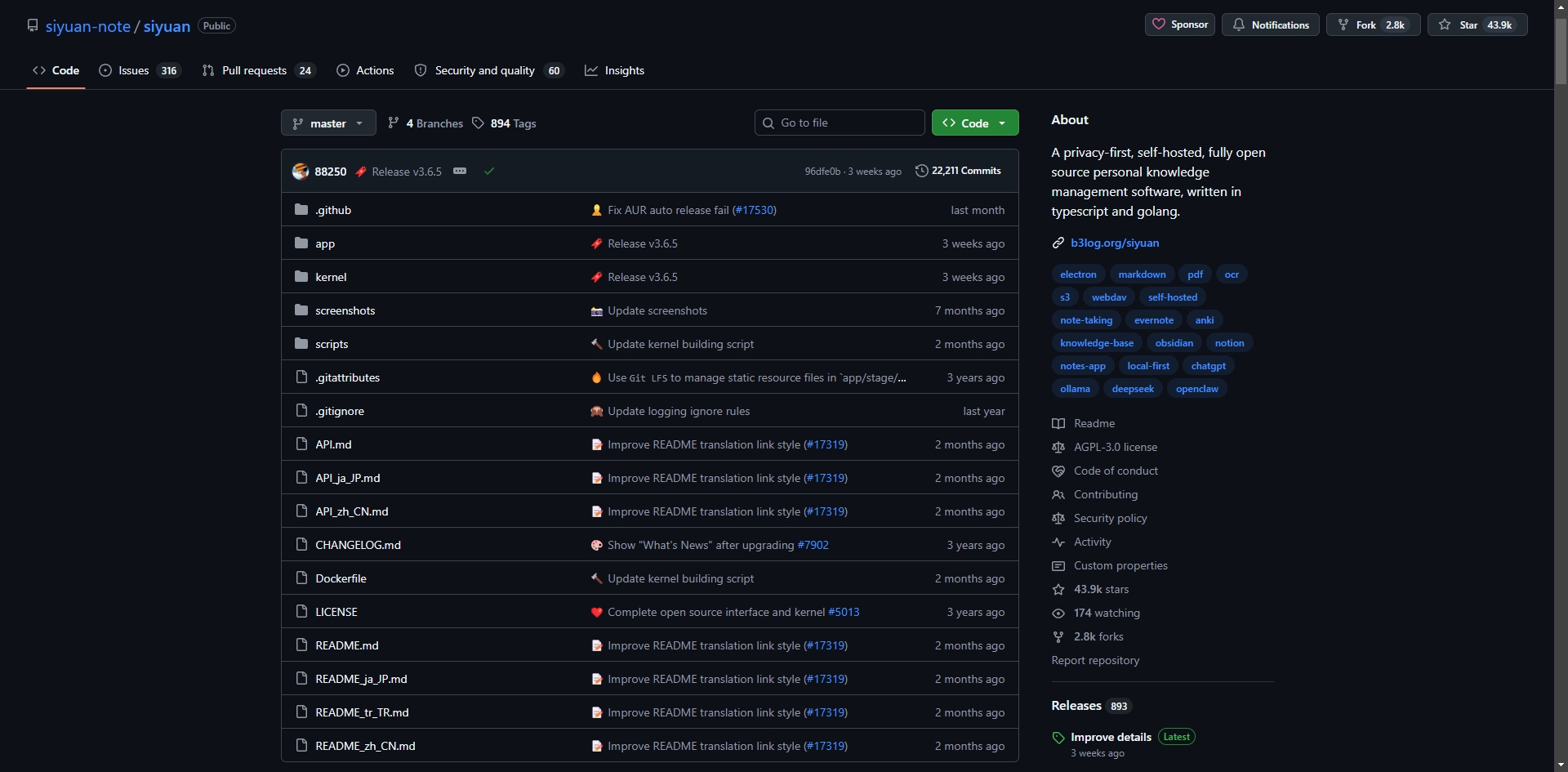Click the AGPL-3.0 license scale icon
The image size is (1568, 772).
(1058, 448)
